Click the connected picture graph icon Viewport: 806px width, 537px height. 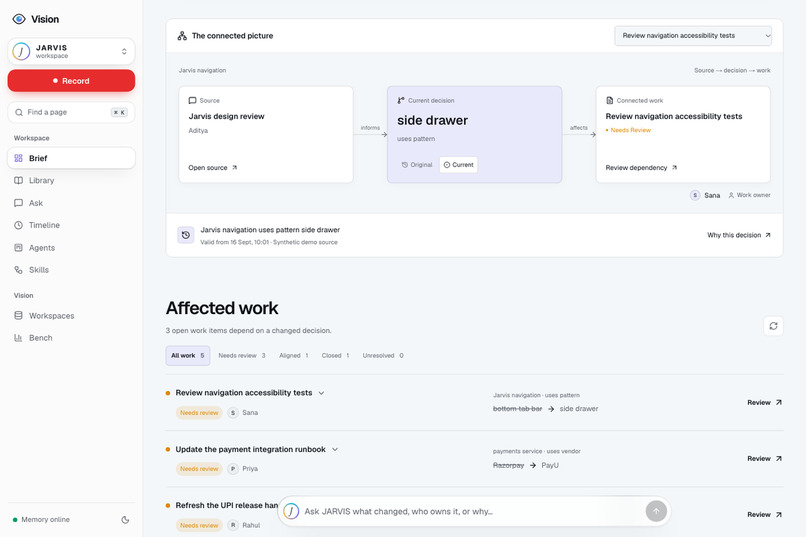pyautogui.click(x=182, y=36)
